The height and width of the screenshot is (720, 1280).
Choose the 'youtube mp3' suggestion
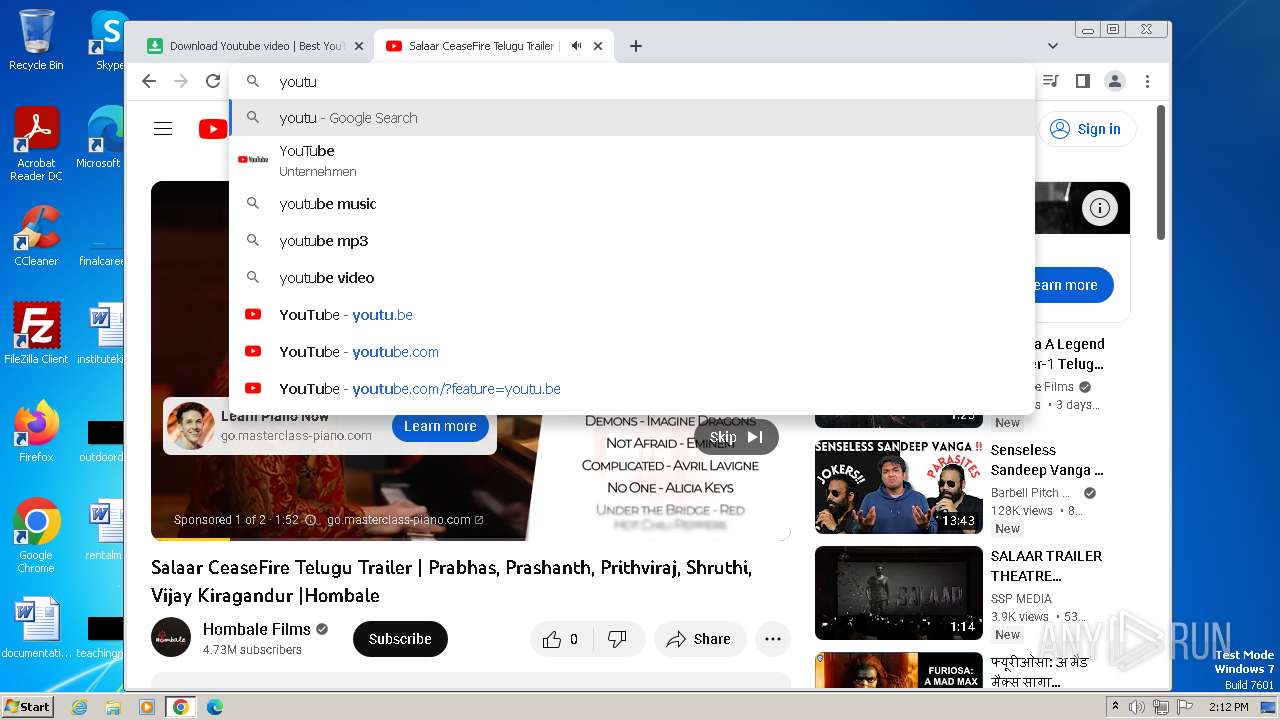(x=632, y=241)
